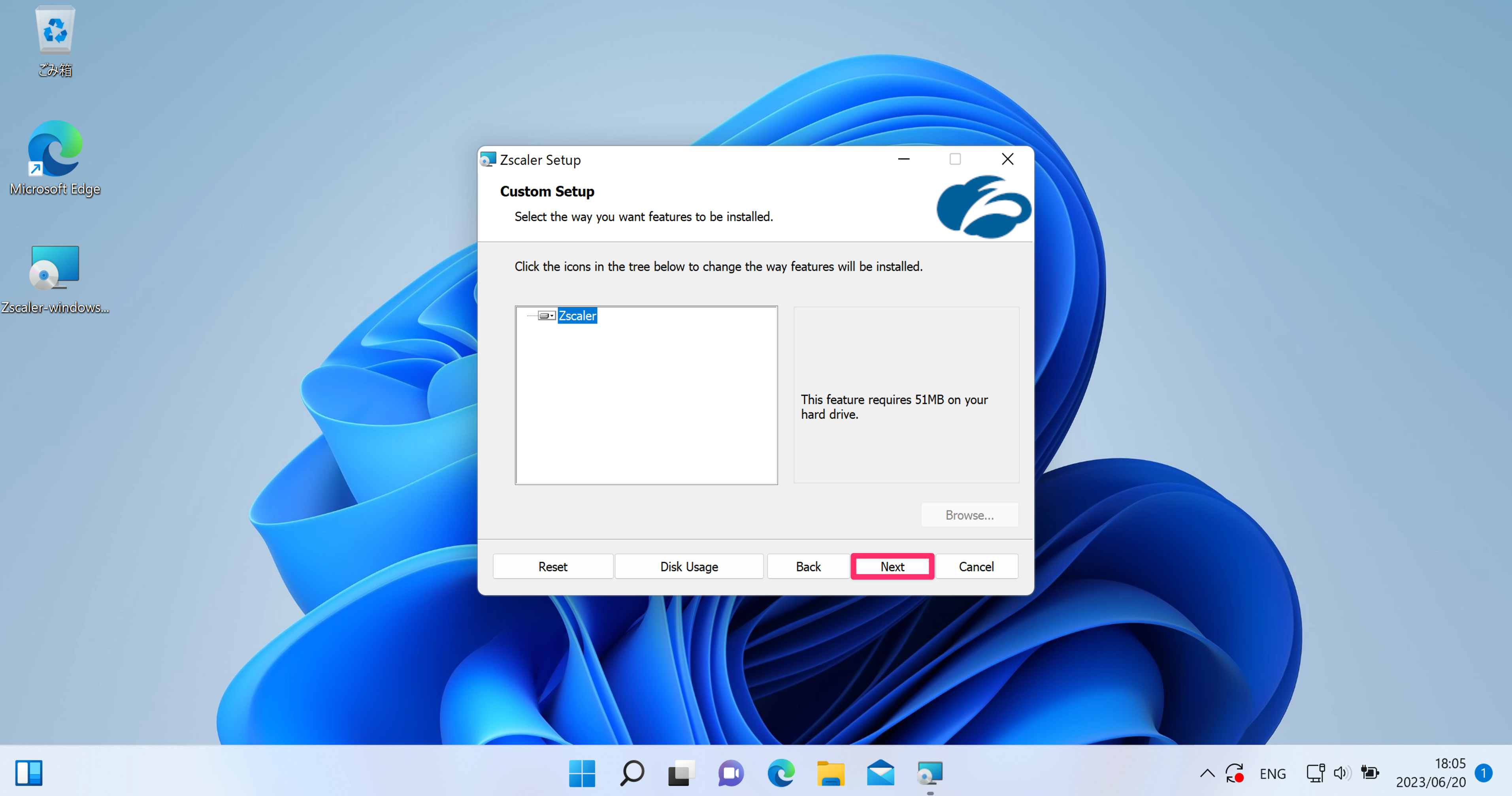
Task: Open the Widgets panel icon
Action: (29, 773)
